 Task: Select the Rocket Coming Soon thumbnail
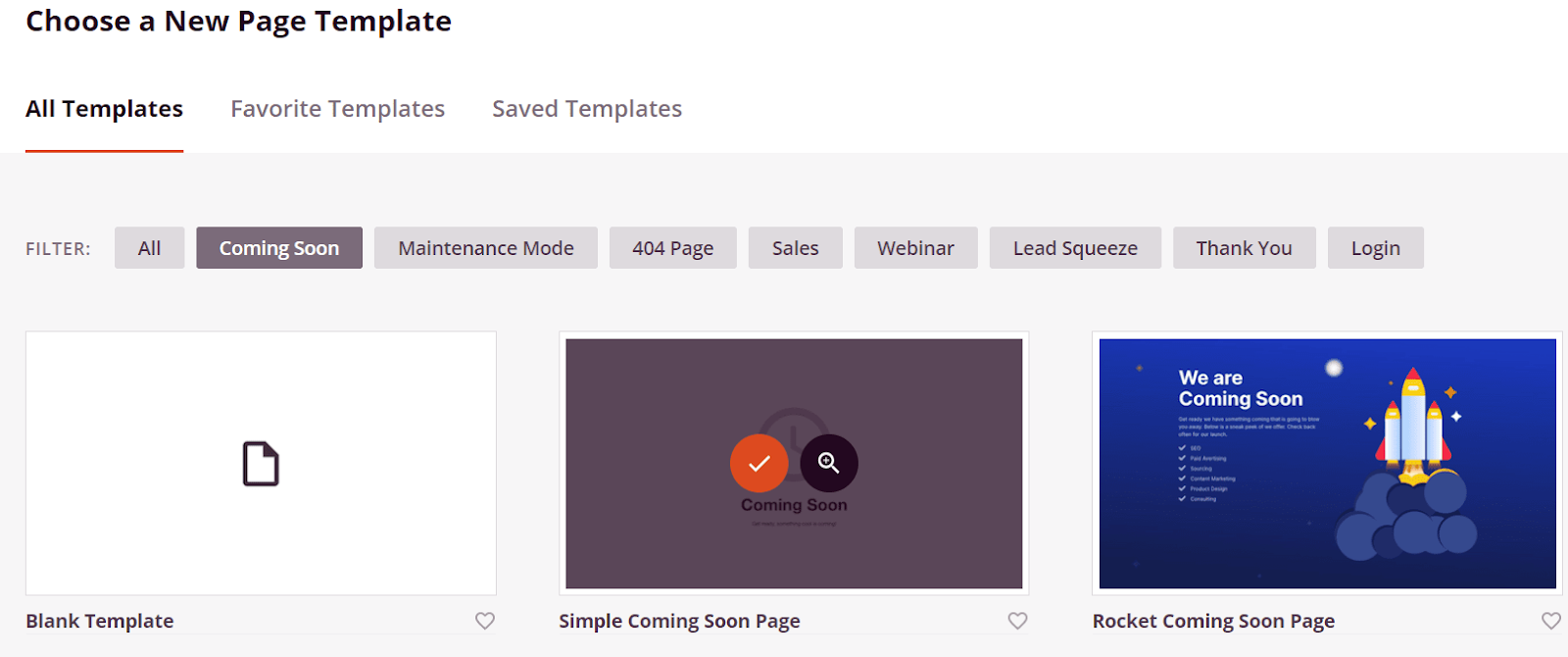1327,464
